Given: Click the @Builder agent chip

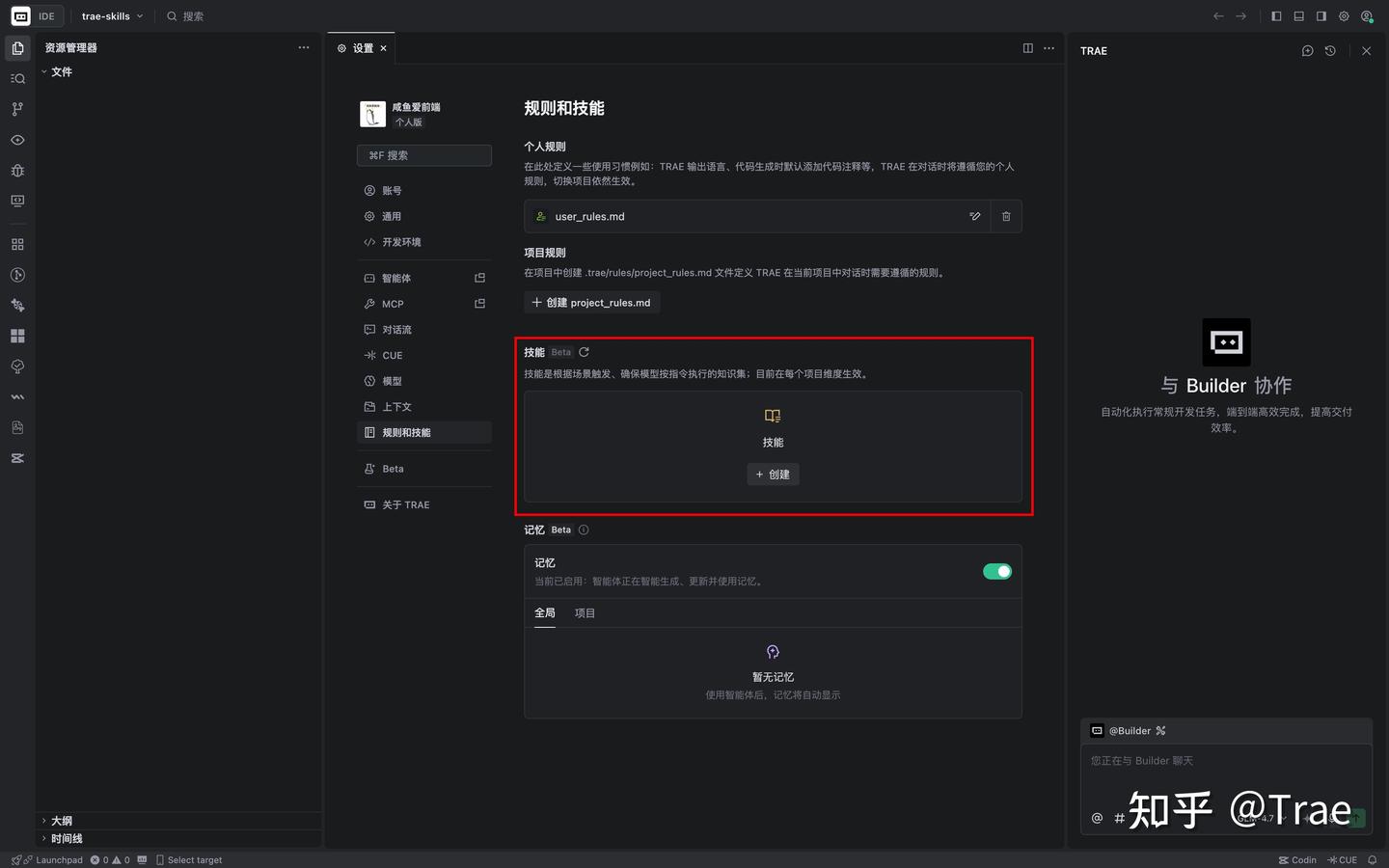Looking at the screenshot, I should (x=1128, y=731).
